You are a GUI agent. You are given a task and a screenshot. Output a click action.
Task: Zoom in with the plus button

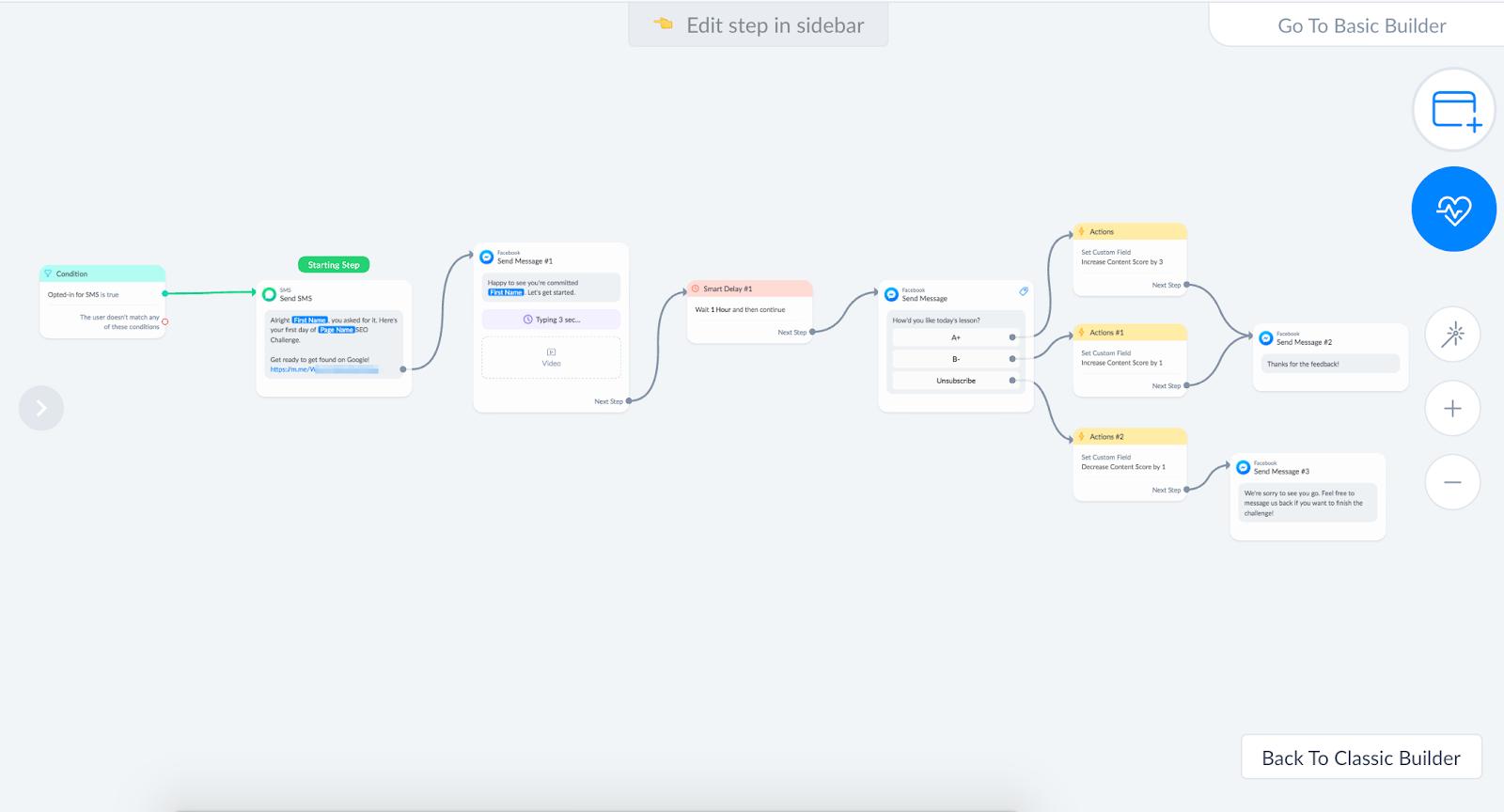pos(1453,408)
